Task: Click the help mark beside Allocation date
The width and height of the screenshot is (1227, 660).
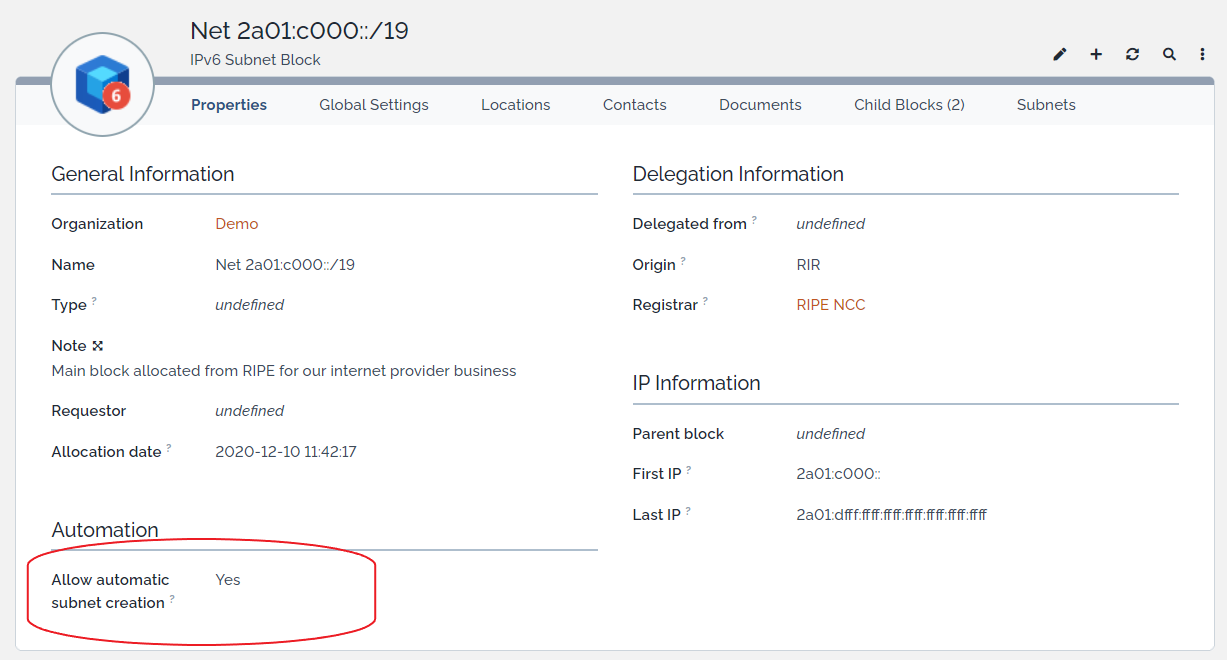Action: 169,447
